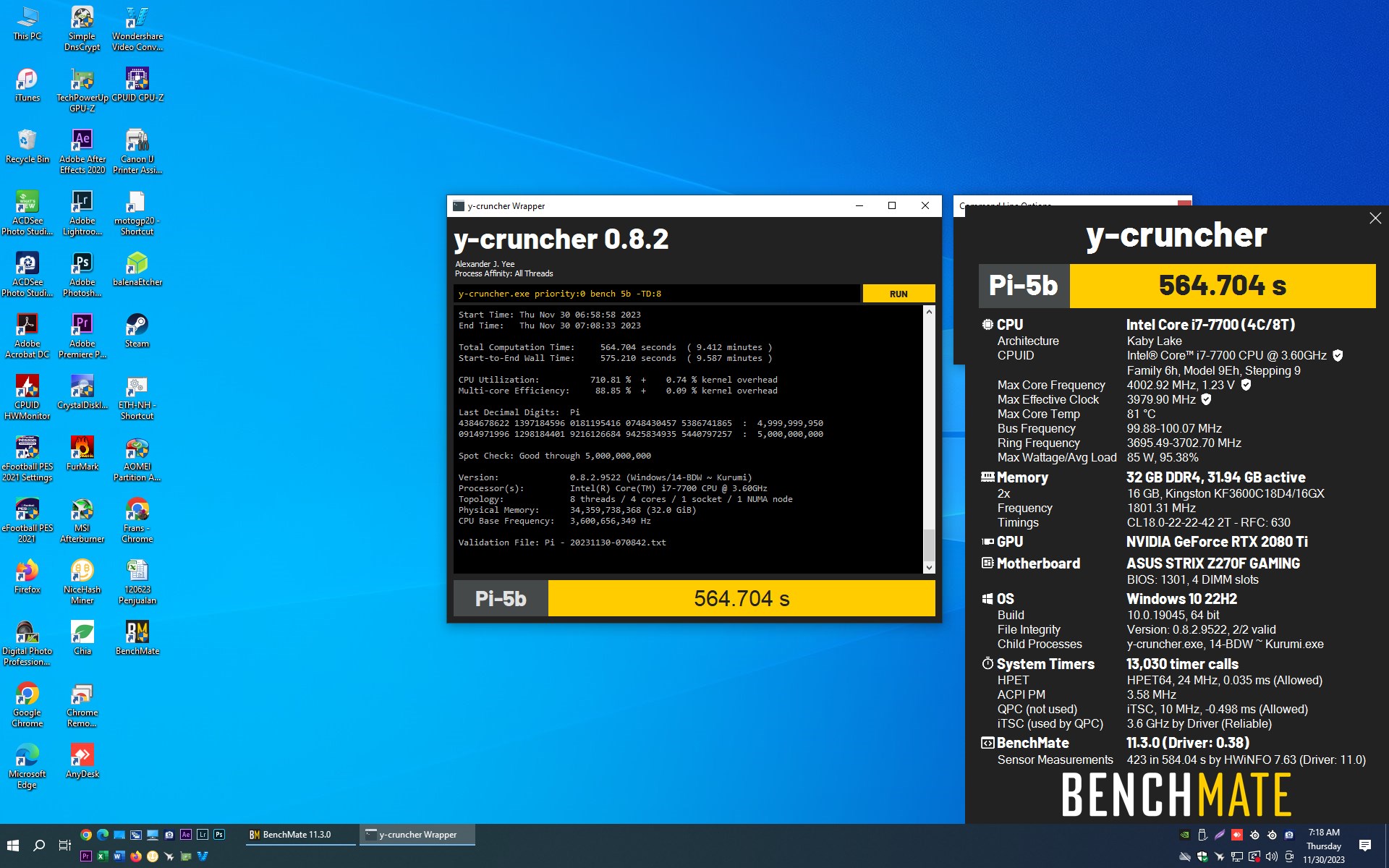
Task: Click the System Timers stopwatch icon
Action: [x=987, y=663]
